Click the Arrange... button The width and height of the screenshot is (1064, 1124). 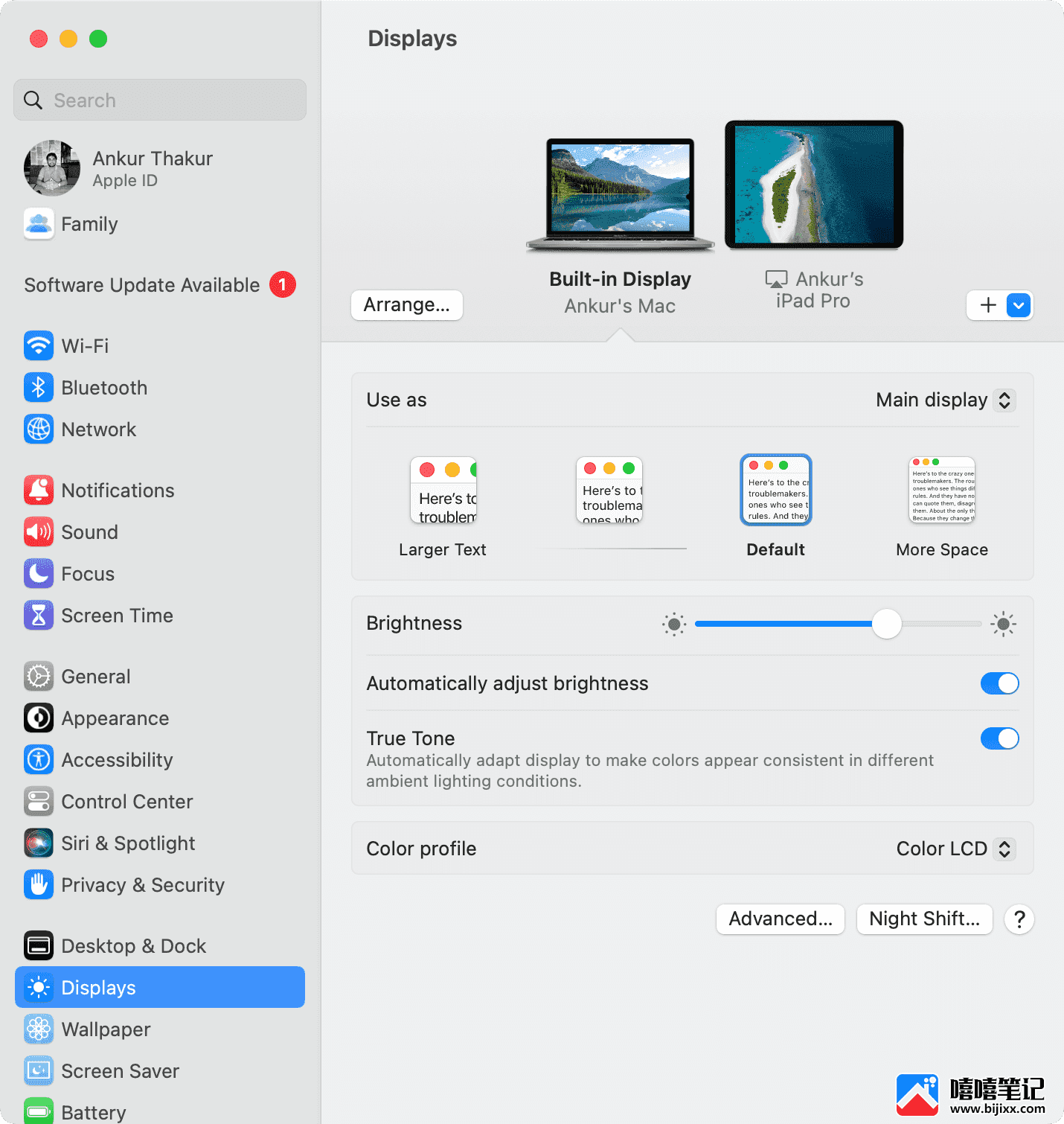click(x=407, y=305)
